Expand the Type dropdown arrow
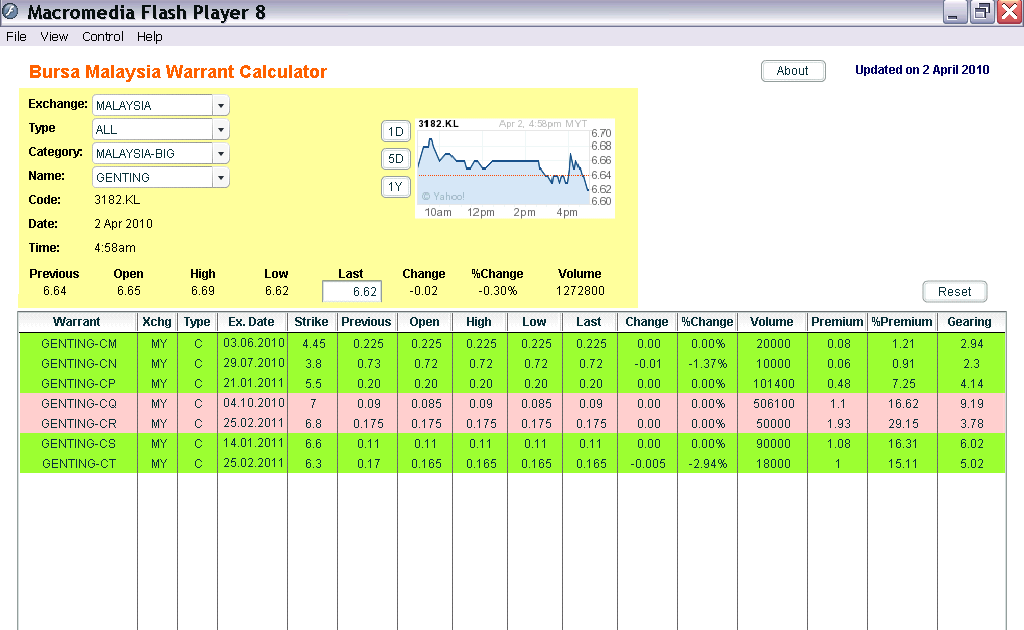 221,129
